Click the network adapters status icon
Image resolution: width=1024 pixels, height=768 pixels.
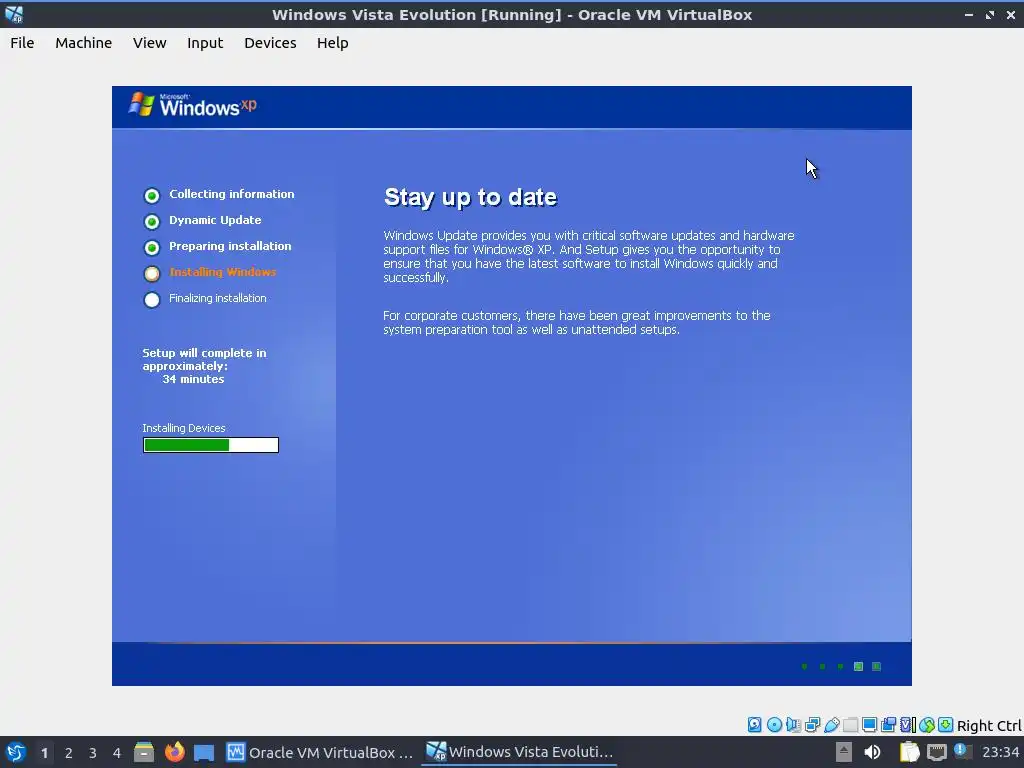tap(812, 724)
